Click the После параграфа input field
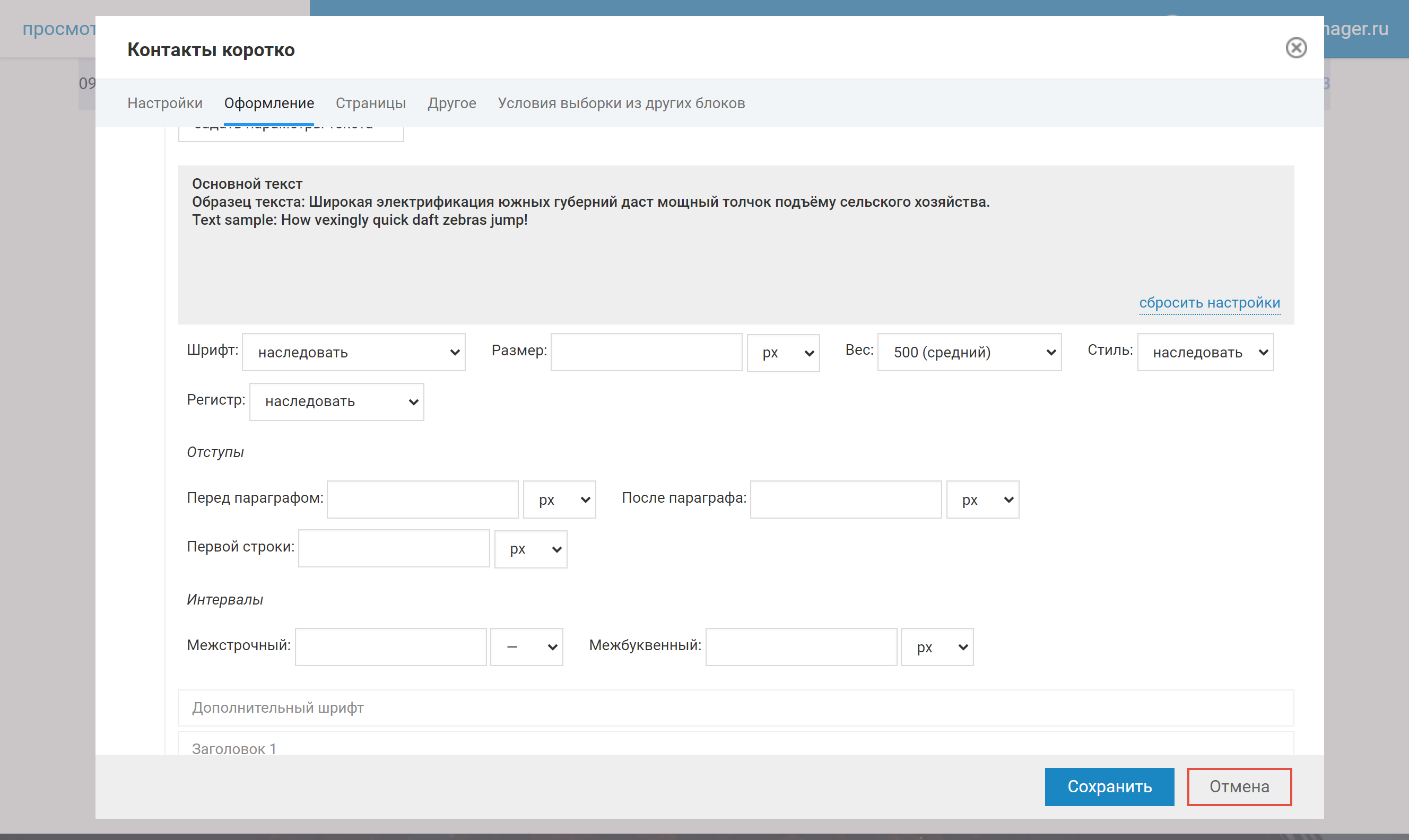 [x=845, y=499]
